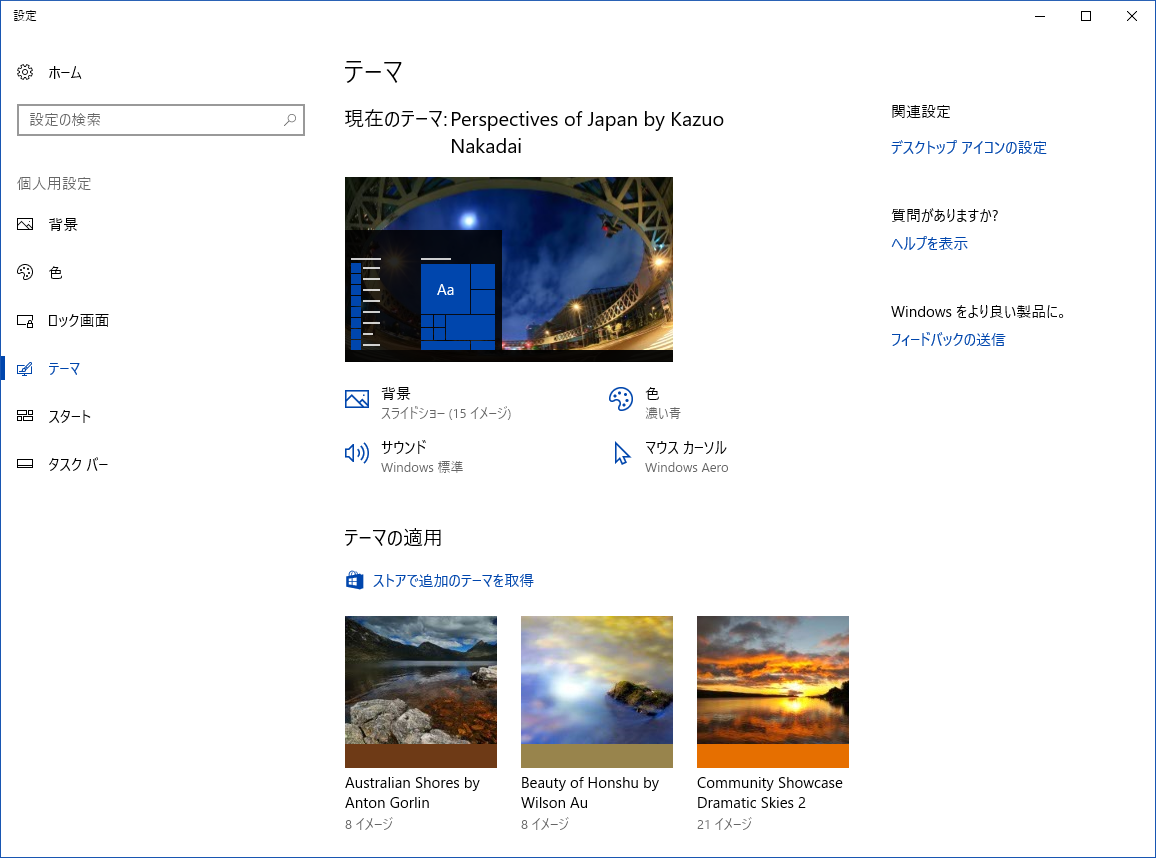Click the 'Australian Shores by Anton Gorlin' caption
1156x858 pixels.
[x=412, y=792]
